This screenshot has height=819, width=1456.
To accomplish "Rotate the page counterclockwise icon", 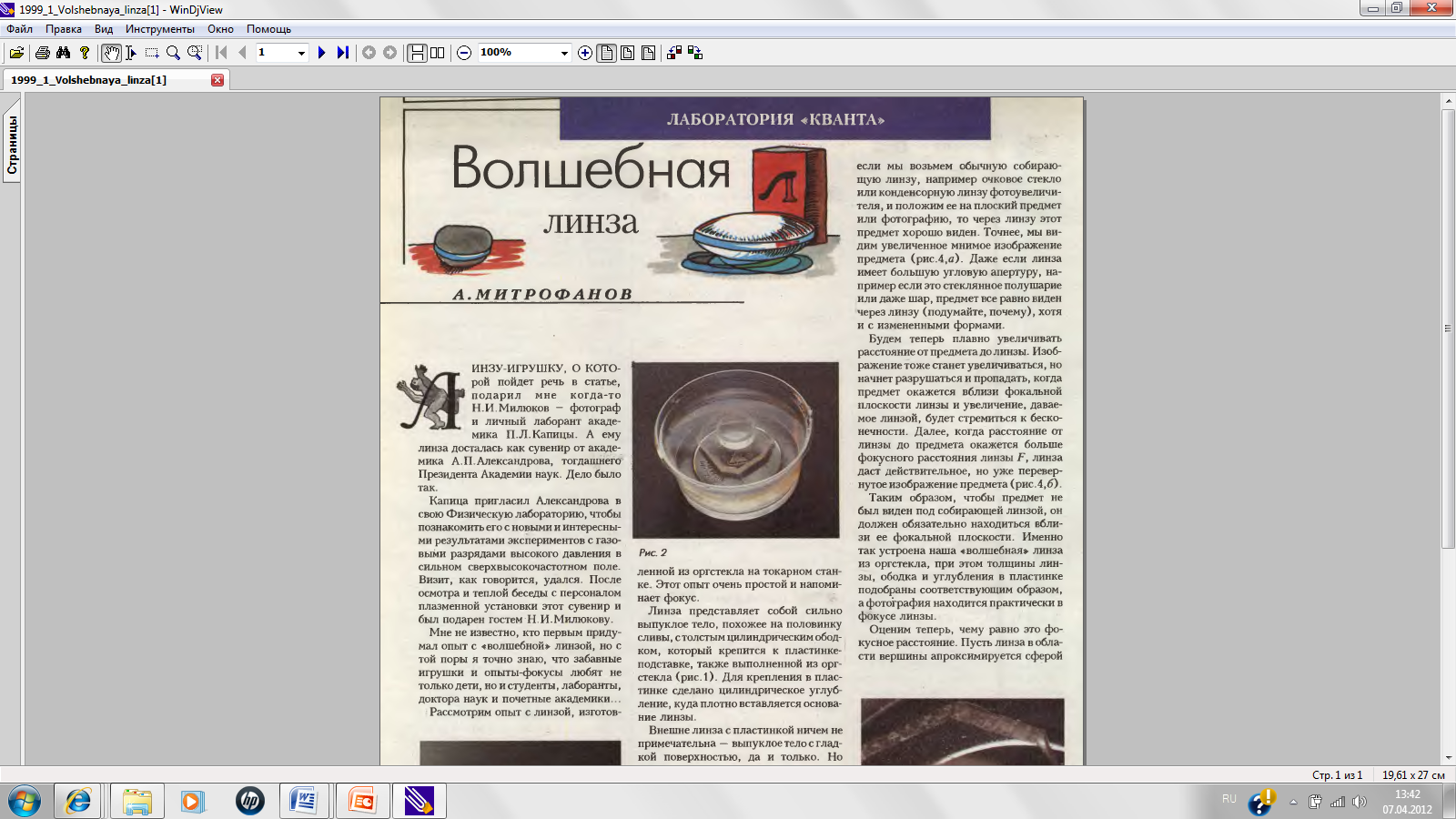I will tap(674, 53).
